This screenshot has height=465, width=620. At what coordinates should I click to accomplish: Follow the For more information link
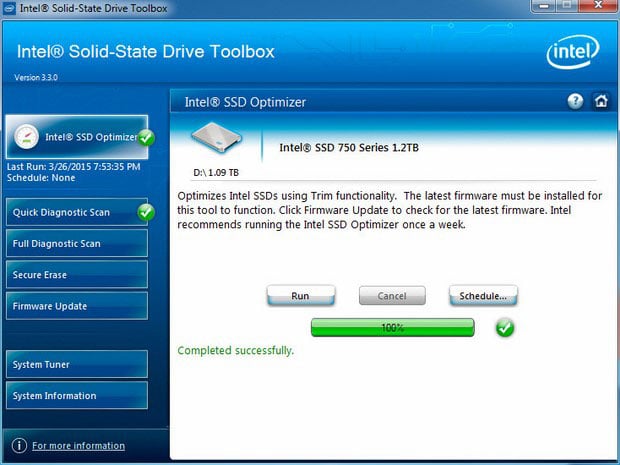78,445
